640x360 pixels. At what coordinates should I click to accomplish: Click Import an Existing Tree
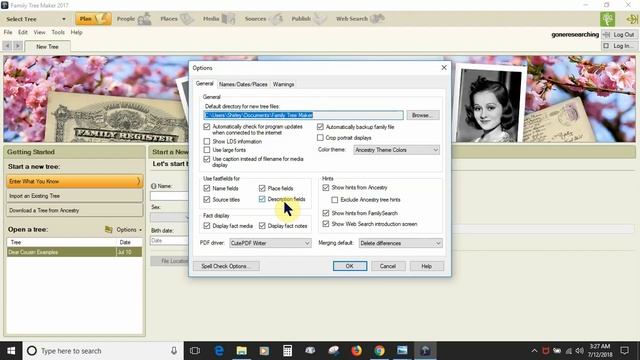pos(75,196)
